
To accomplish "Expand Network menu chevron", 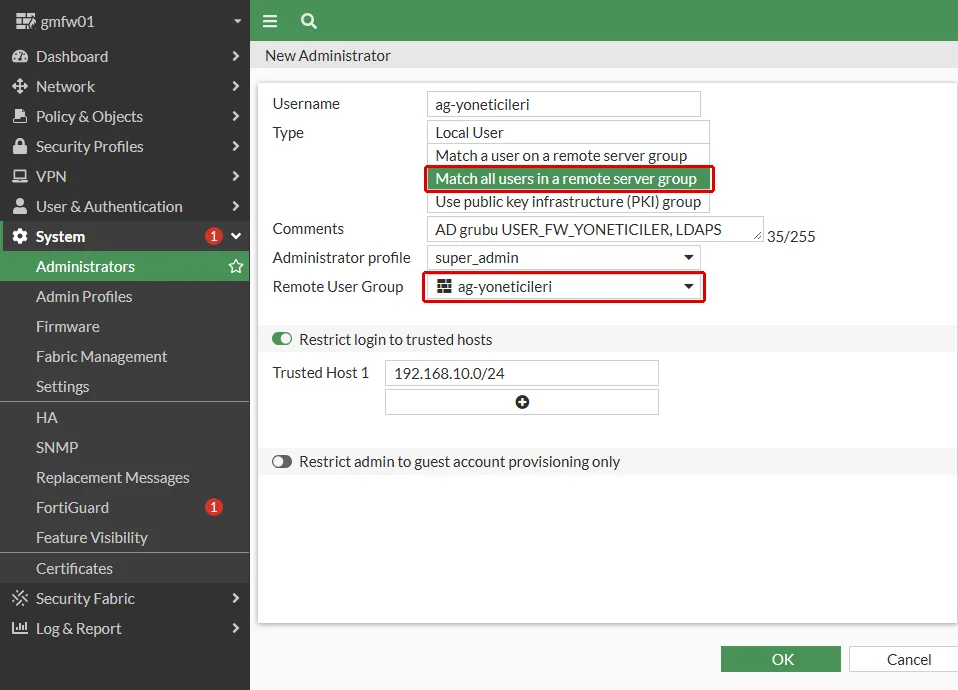I will tap(236, 86).
